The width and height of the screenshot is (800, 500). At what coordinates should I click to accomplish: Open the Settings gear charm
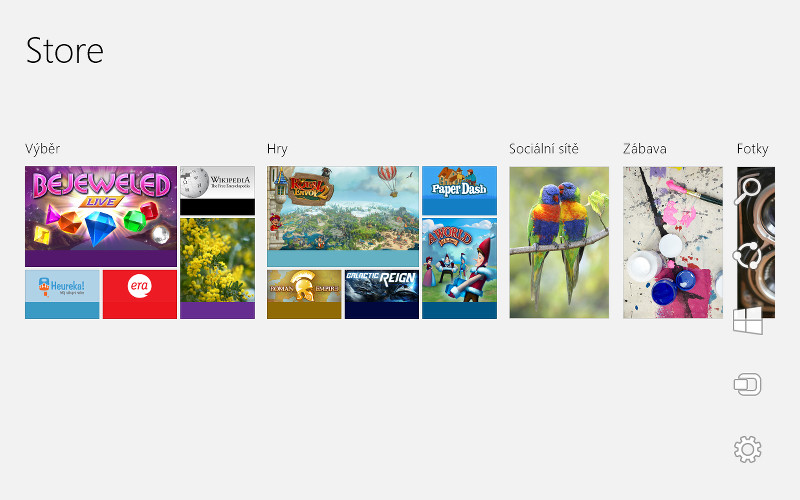click(747, 449)
